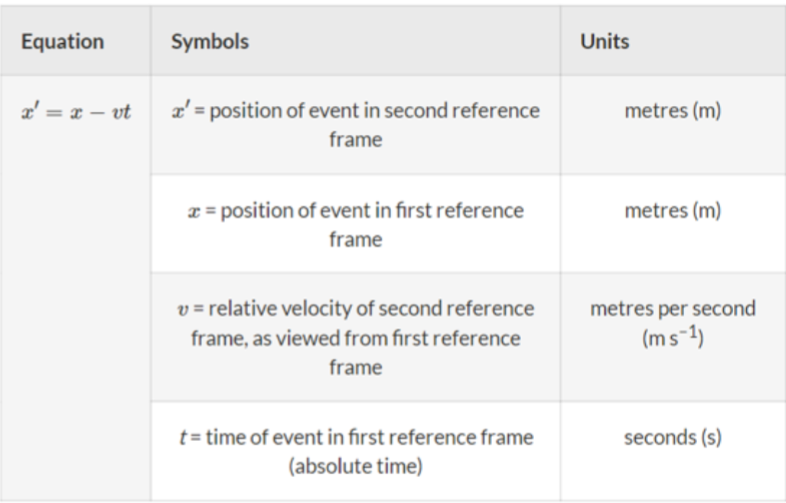Click the italic t symbol in time definition
This screenshot has height=503, width=786.
tap(180, 437)
